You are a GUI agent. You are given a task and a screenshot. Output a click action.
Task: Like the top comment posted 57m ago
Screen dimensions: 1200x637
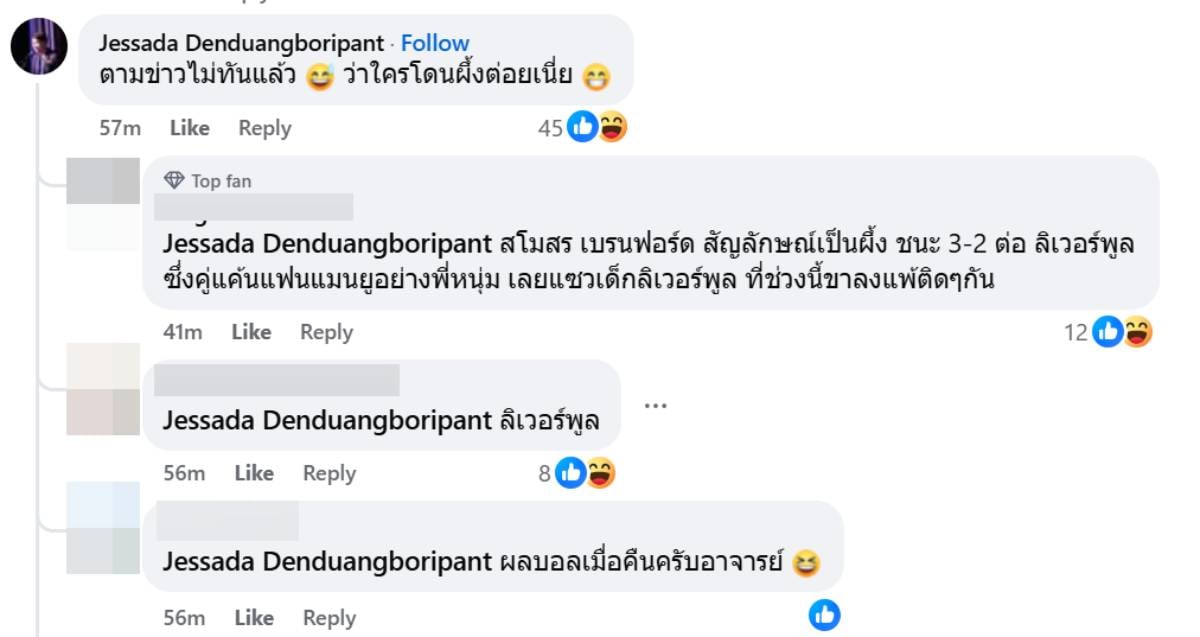pyautogui.click(x=189, y=128)
